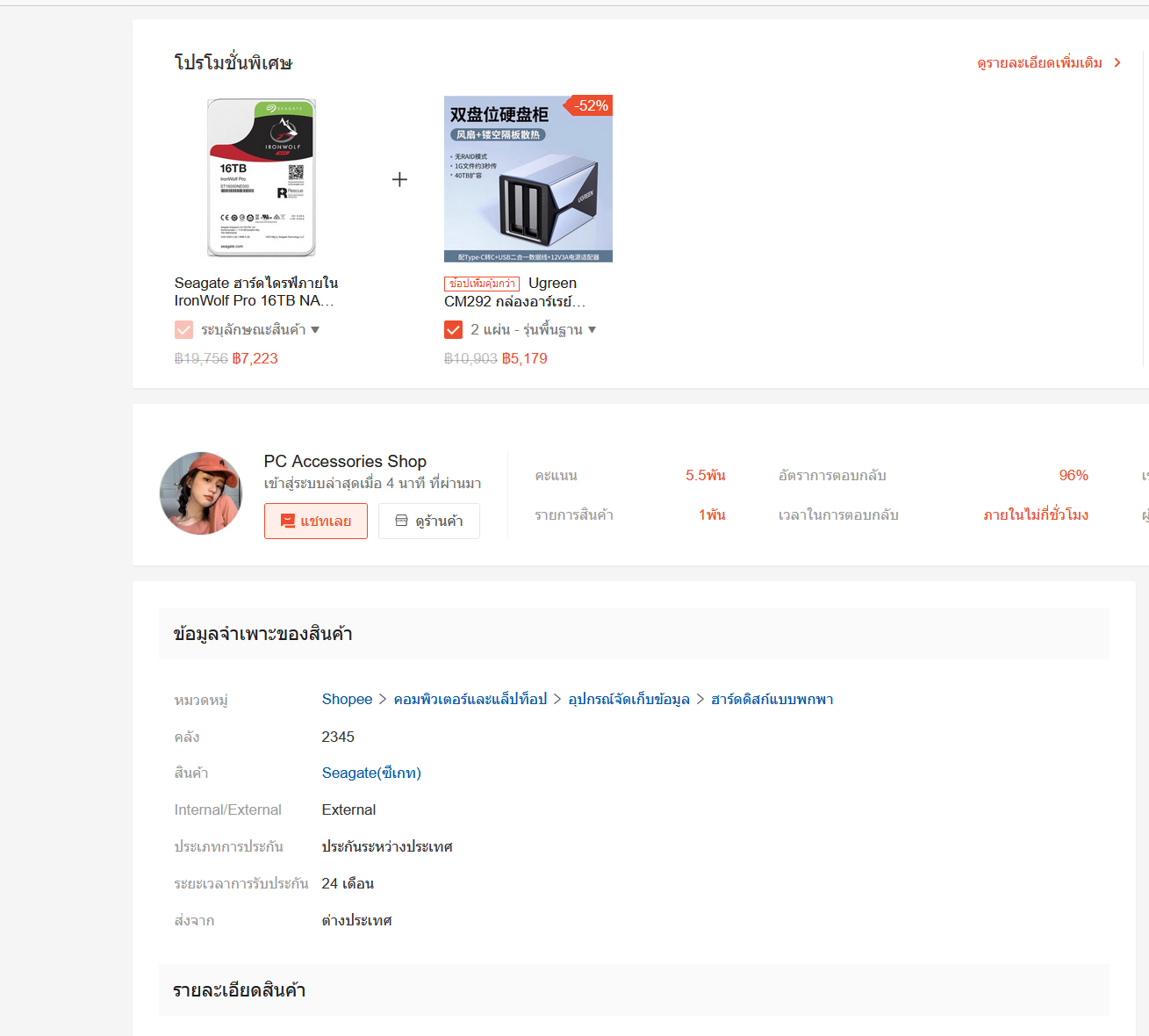Screen dimensions: 1149x1036
Task: Select the crossed-out price ฿10,903
Action: pyautogui.click(x=470, y=358)
